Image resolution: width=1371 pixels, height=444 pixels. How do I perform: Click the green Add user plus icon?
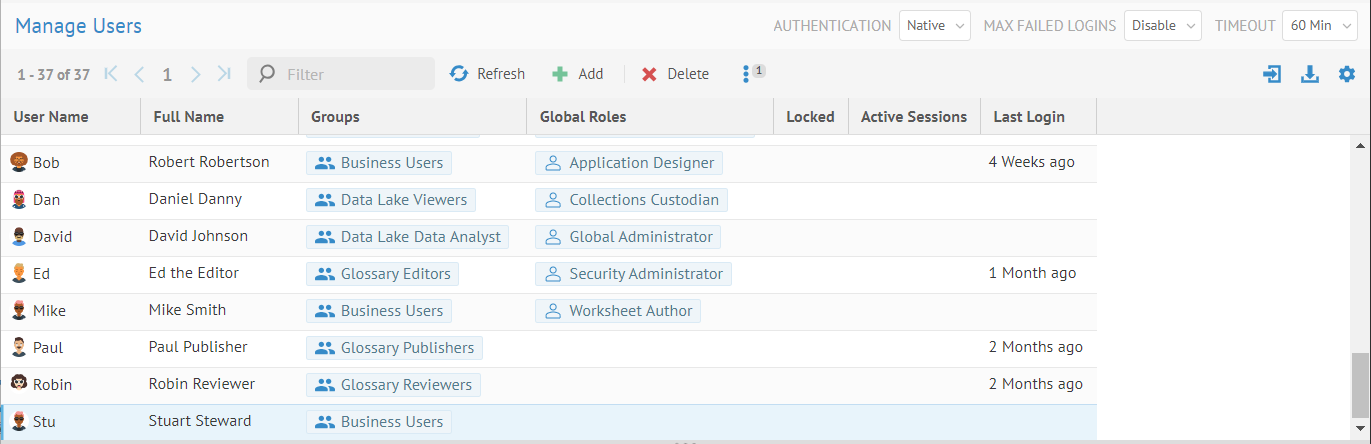[x=560, y=74]
